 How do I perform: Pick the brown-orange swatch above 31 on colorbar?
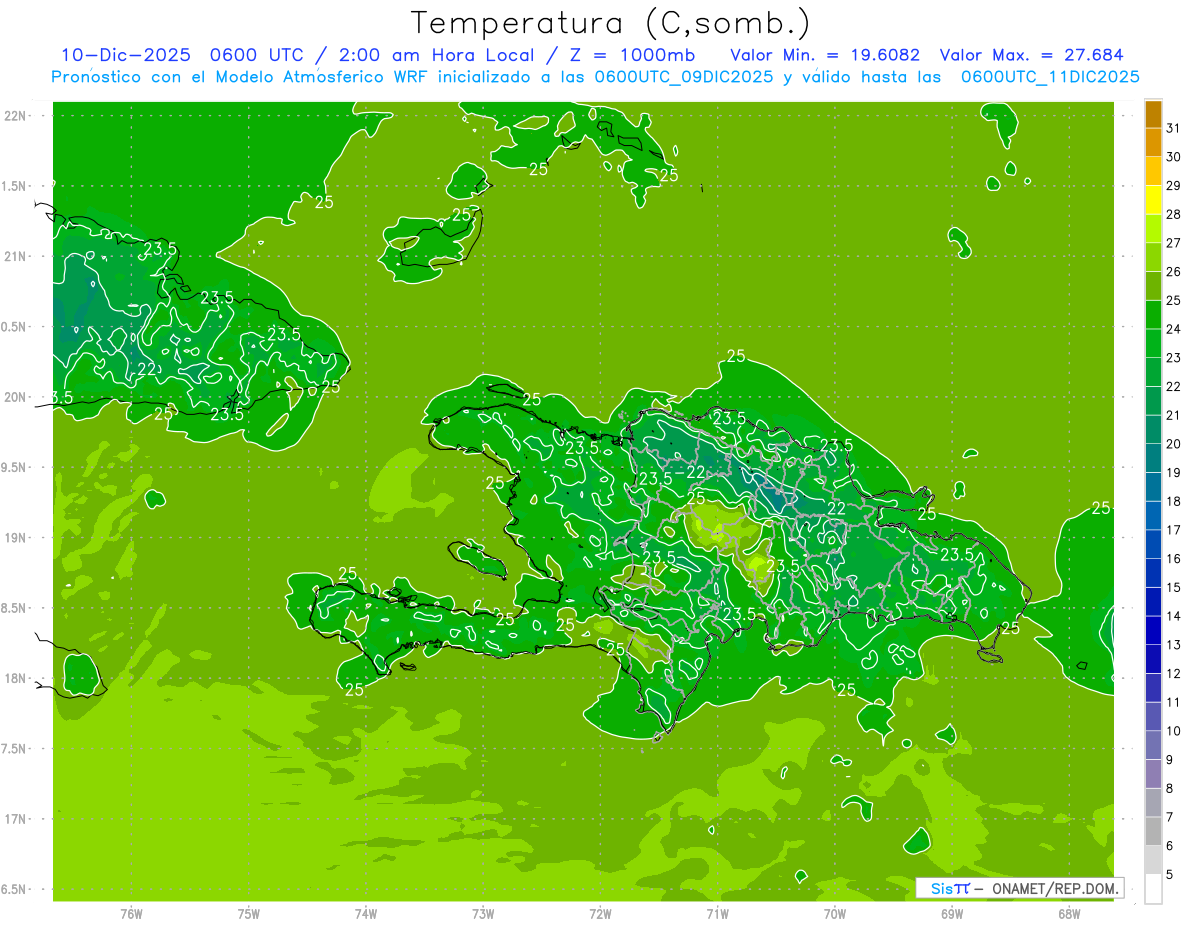[x=1153, y=114]
